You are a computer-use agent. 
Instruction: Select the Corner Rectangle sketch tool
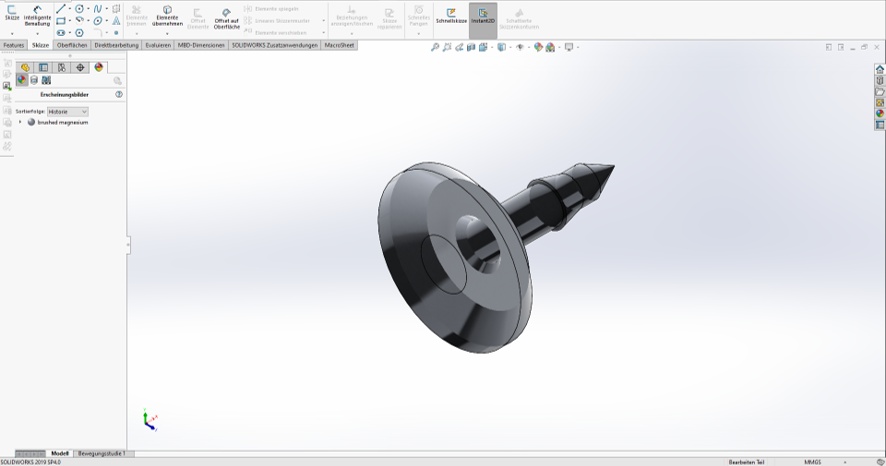point(60,21)
